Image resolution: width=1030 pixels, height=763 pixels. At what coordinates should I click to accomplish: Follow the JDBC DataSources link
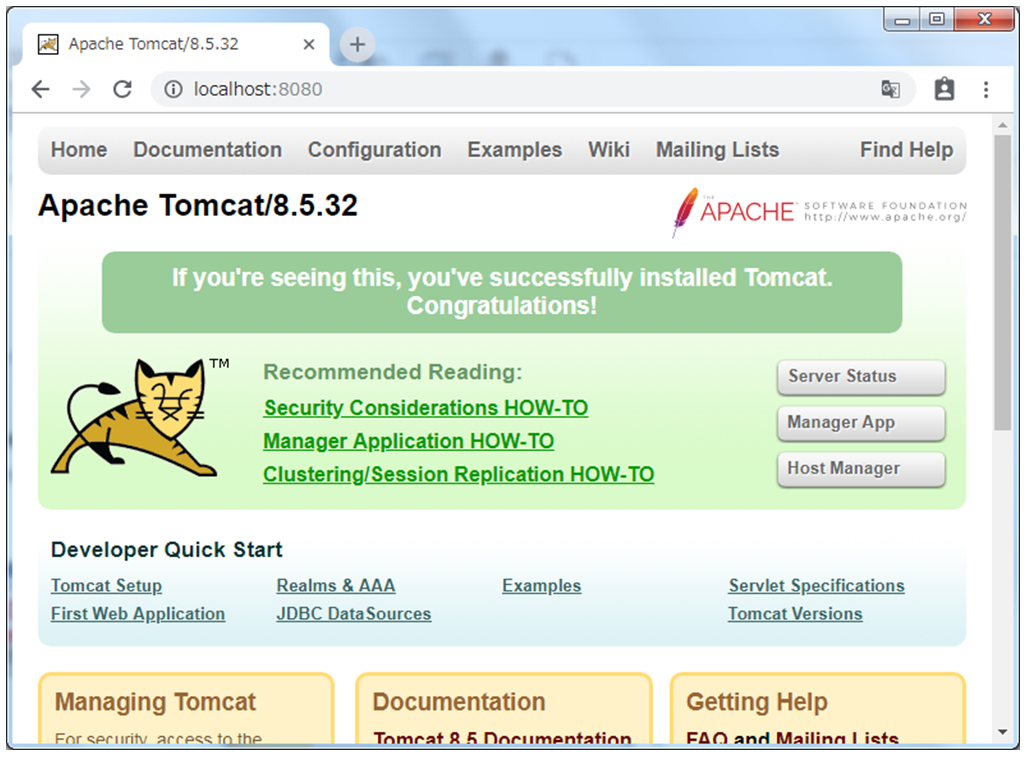[x=353, y=614]
